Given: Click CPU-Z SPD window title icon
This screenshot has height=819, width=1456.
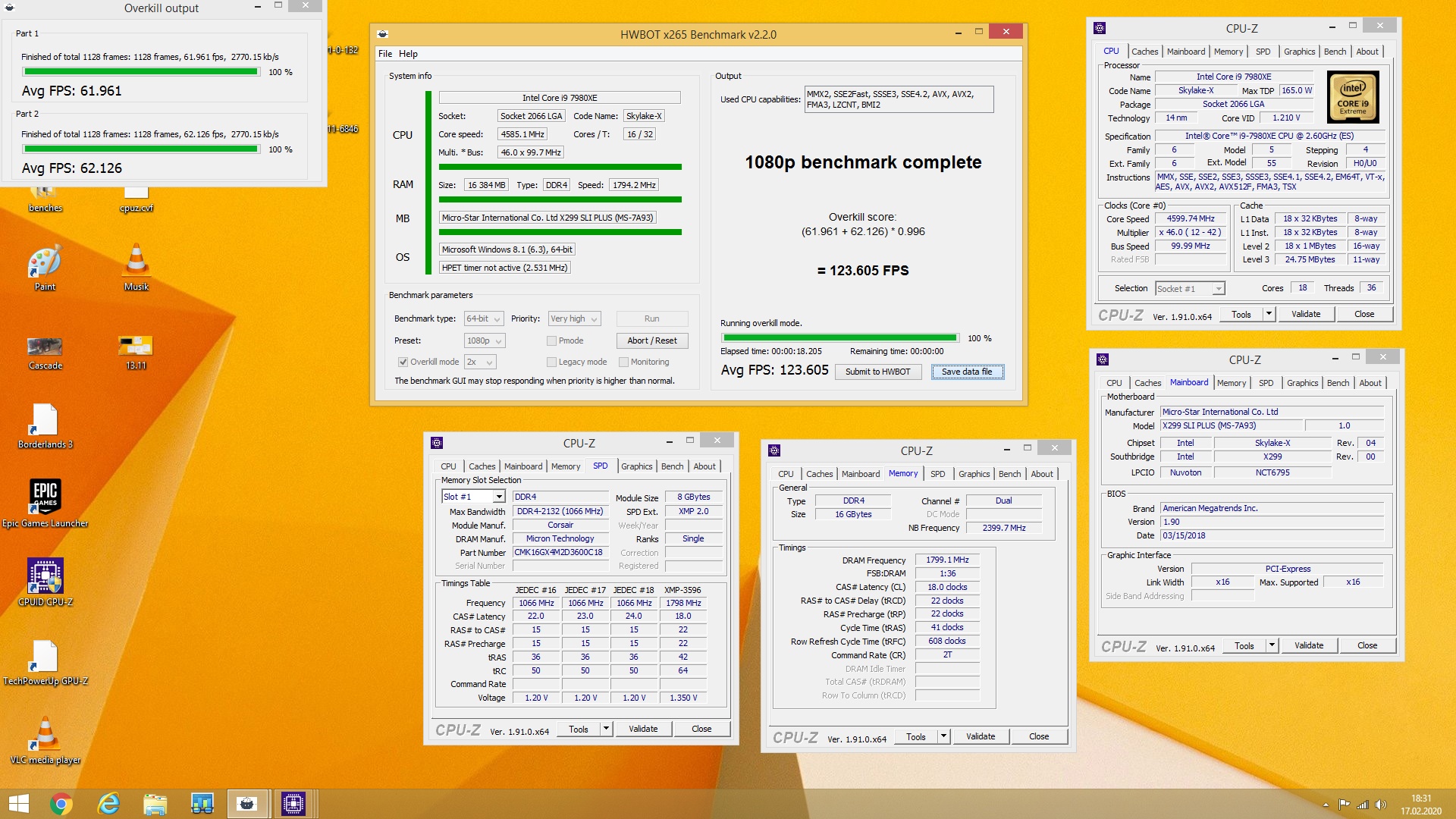Looking at the screenshot, I should pos(437,443).
